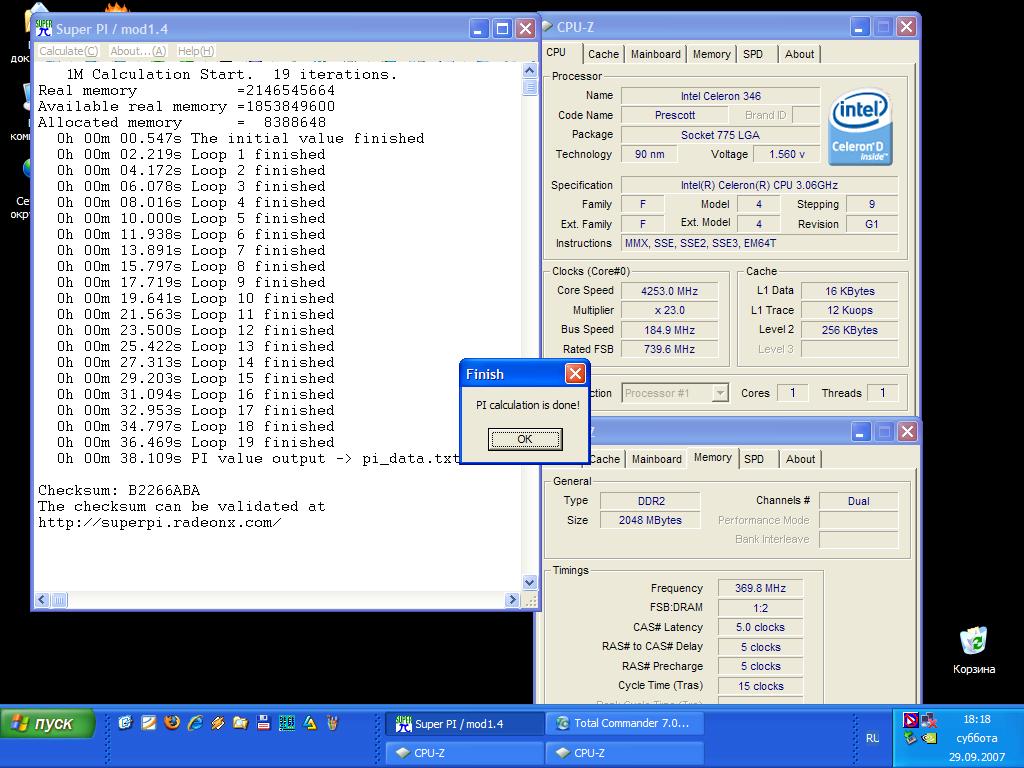Click the Super PI title bar icon
The width and height of the screenshot is (1024, 768).
tap(44, 28)
